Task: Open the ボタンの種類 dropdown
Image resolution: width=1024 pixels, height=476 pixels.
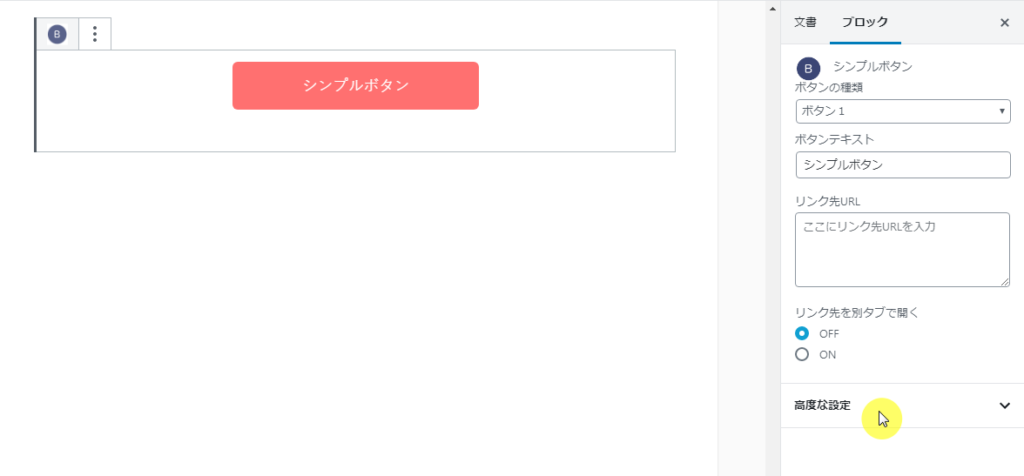Action: tap(903, 111)
